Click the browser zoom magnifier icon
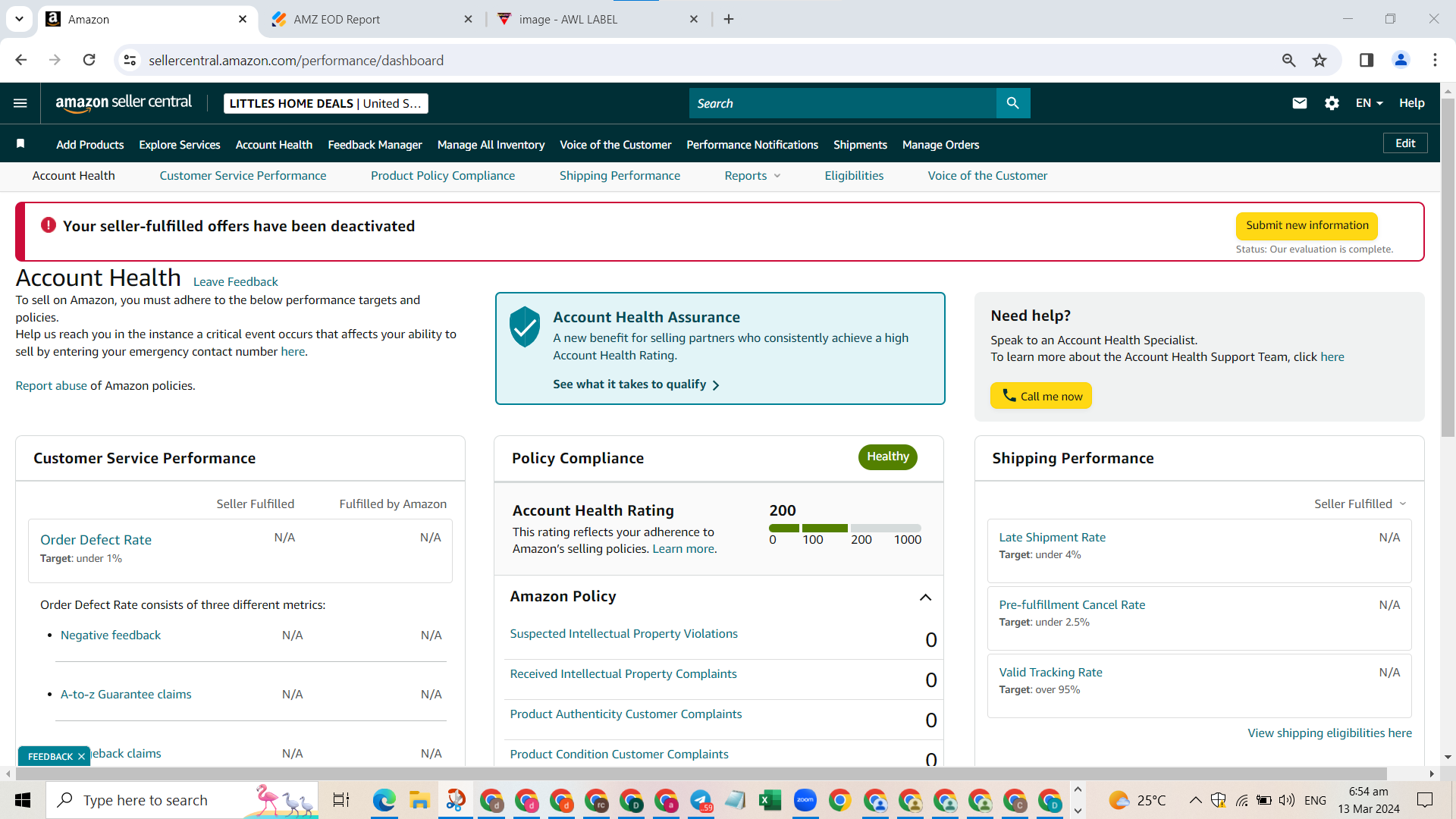1456x819 pixels. [1288, 60]
